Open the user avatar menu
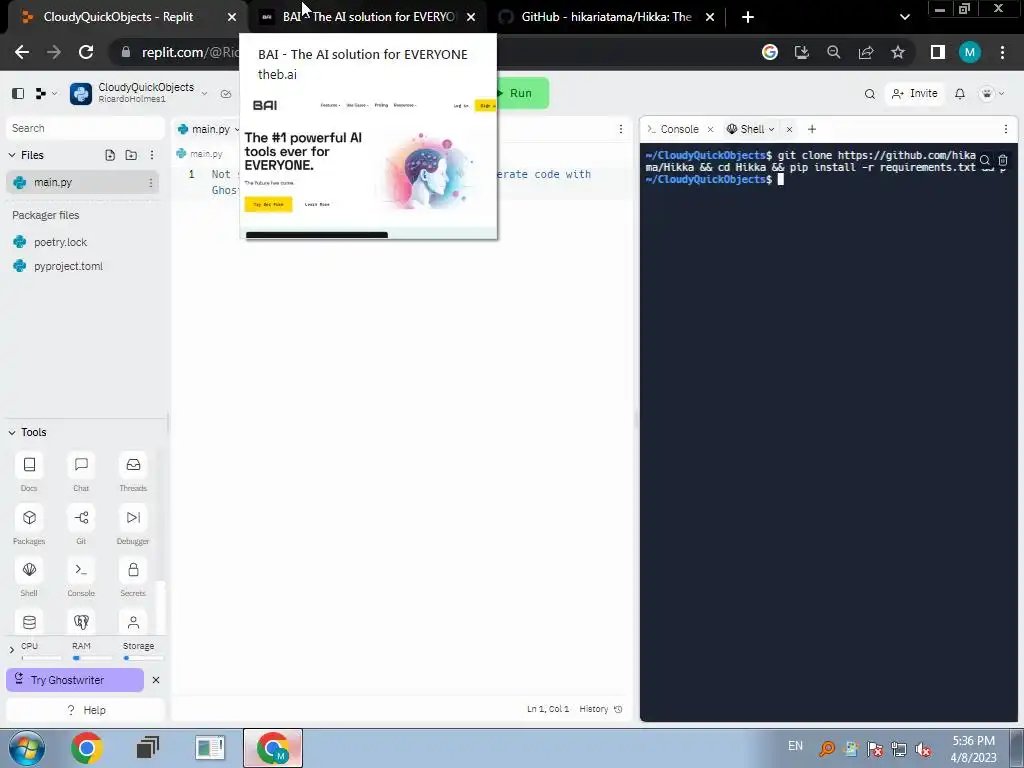 [991, 94]
